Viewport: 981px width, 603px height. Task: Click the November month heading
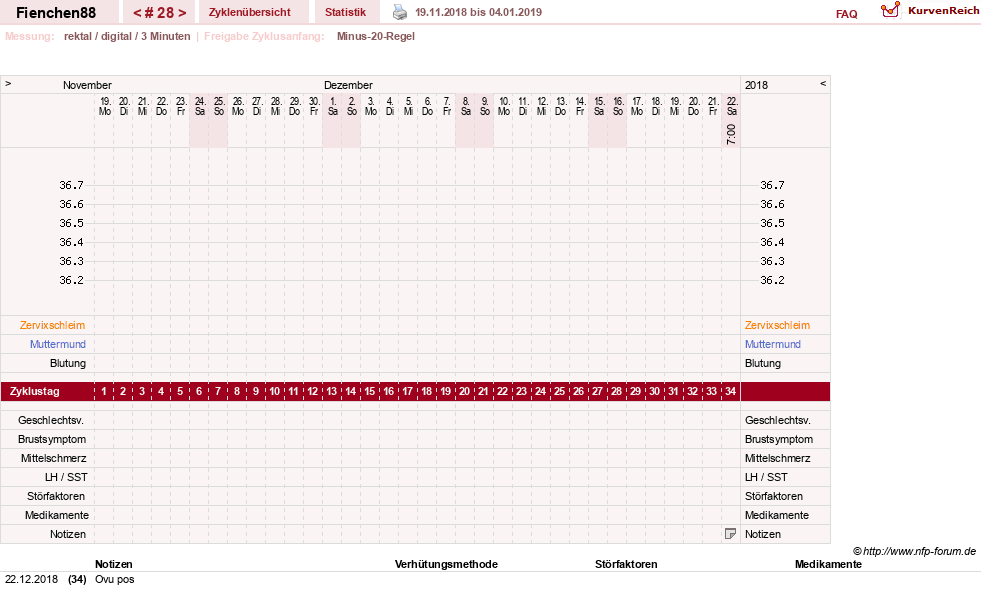click(x=87, y=85)
